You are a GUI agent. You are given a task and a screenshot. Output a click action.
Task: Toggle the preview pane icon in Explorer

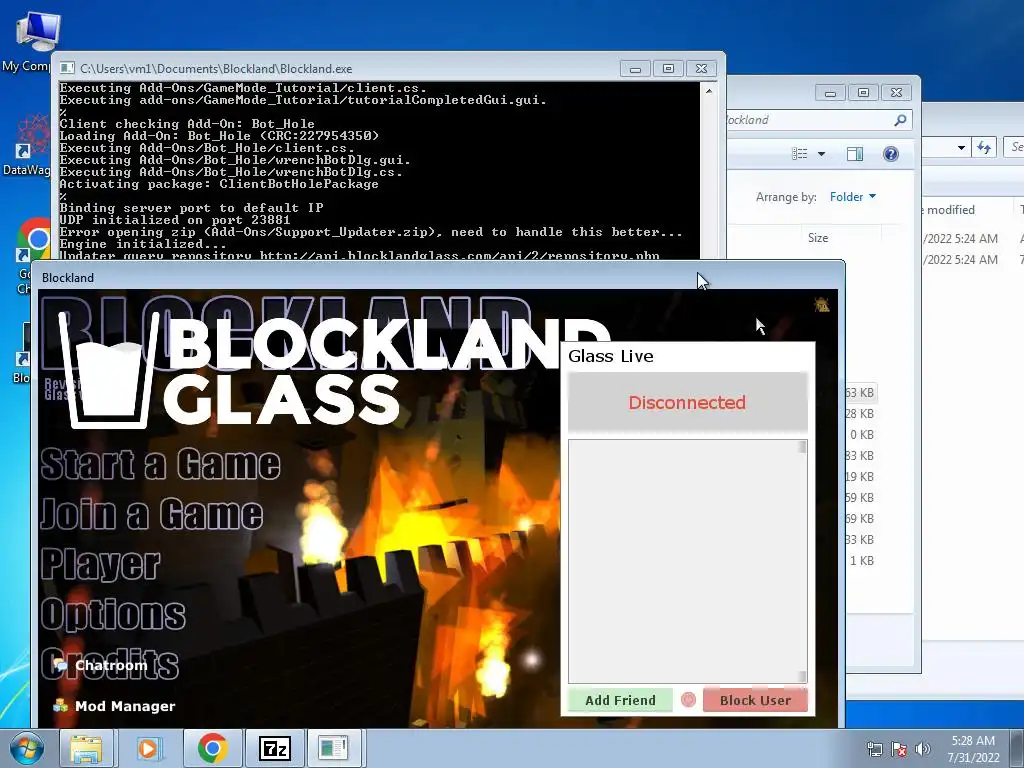coord(854,154)
